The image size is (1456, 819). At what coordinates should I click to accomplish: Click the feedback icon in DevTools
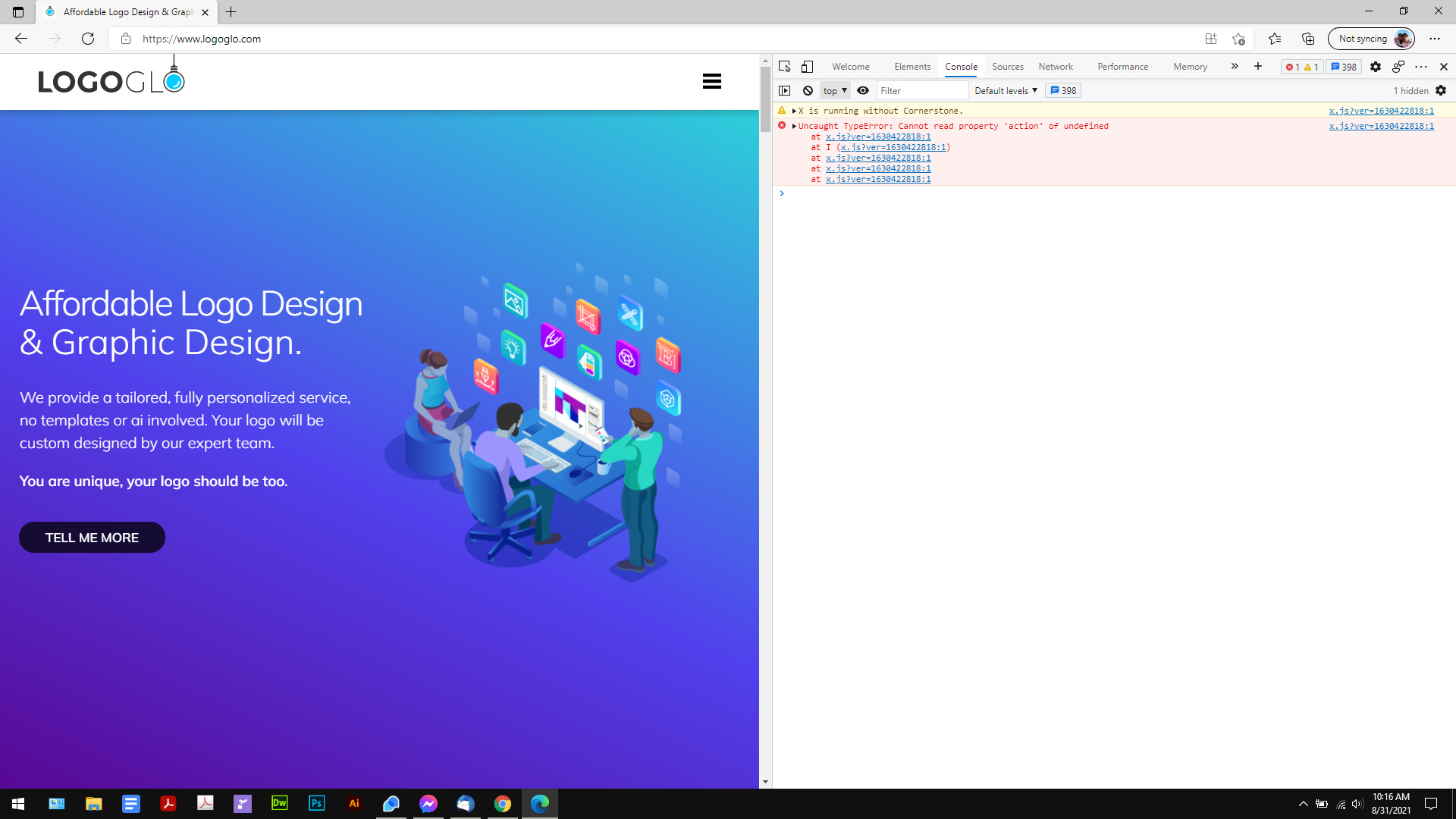point(1398,67)
